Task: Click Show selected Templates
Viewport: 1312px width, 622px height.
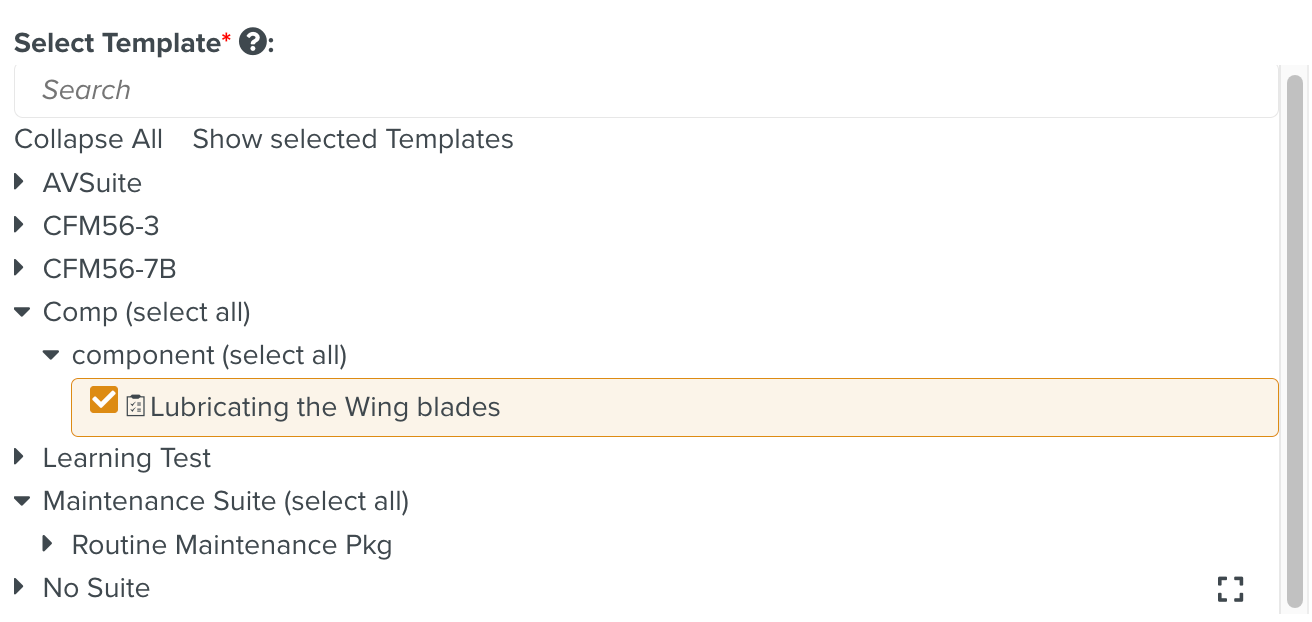Action: click(x=352, y=139)
